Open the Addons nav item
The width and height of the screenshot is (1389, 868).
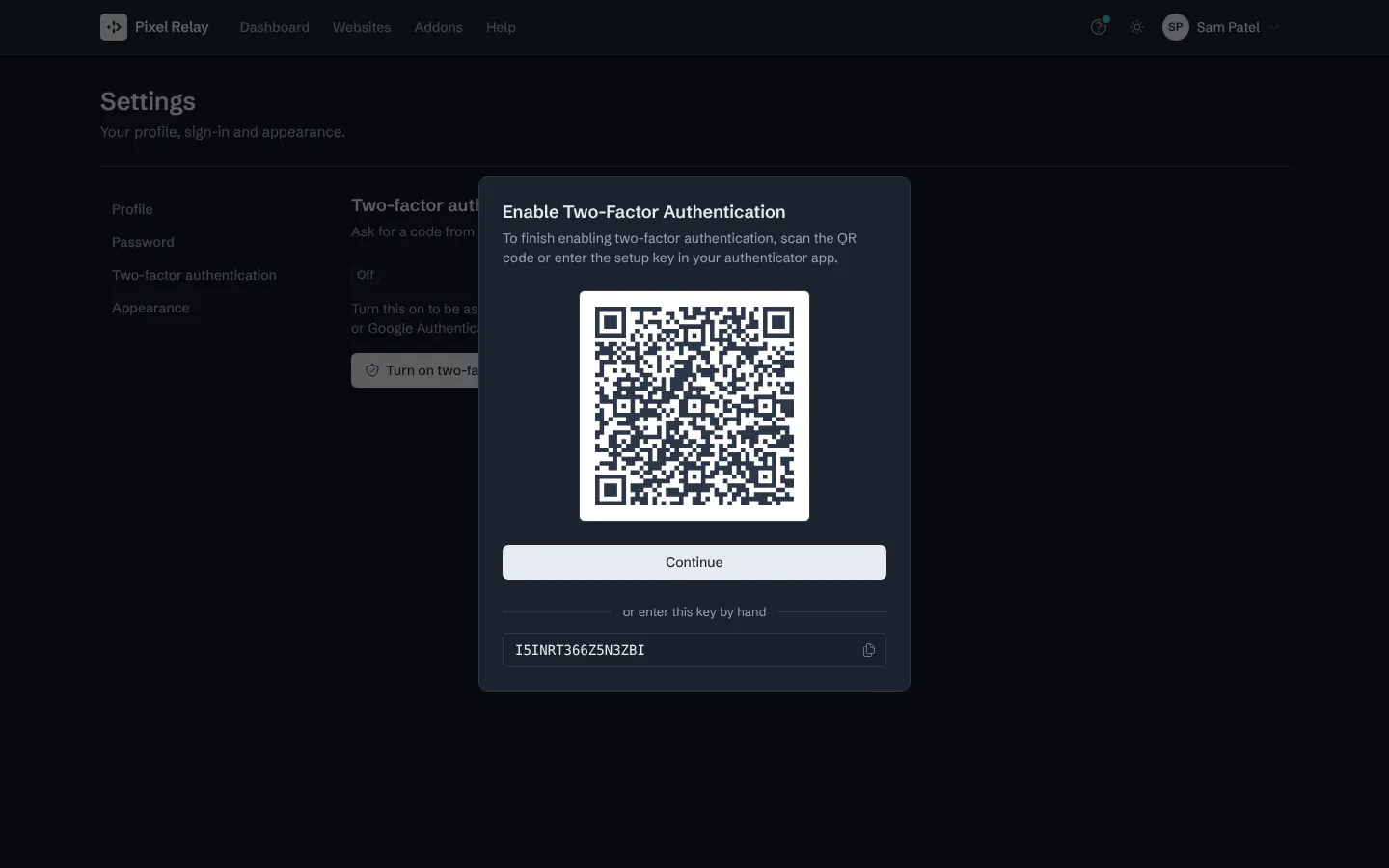439,27
